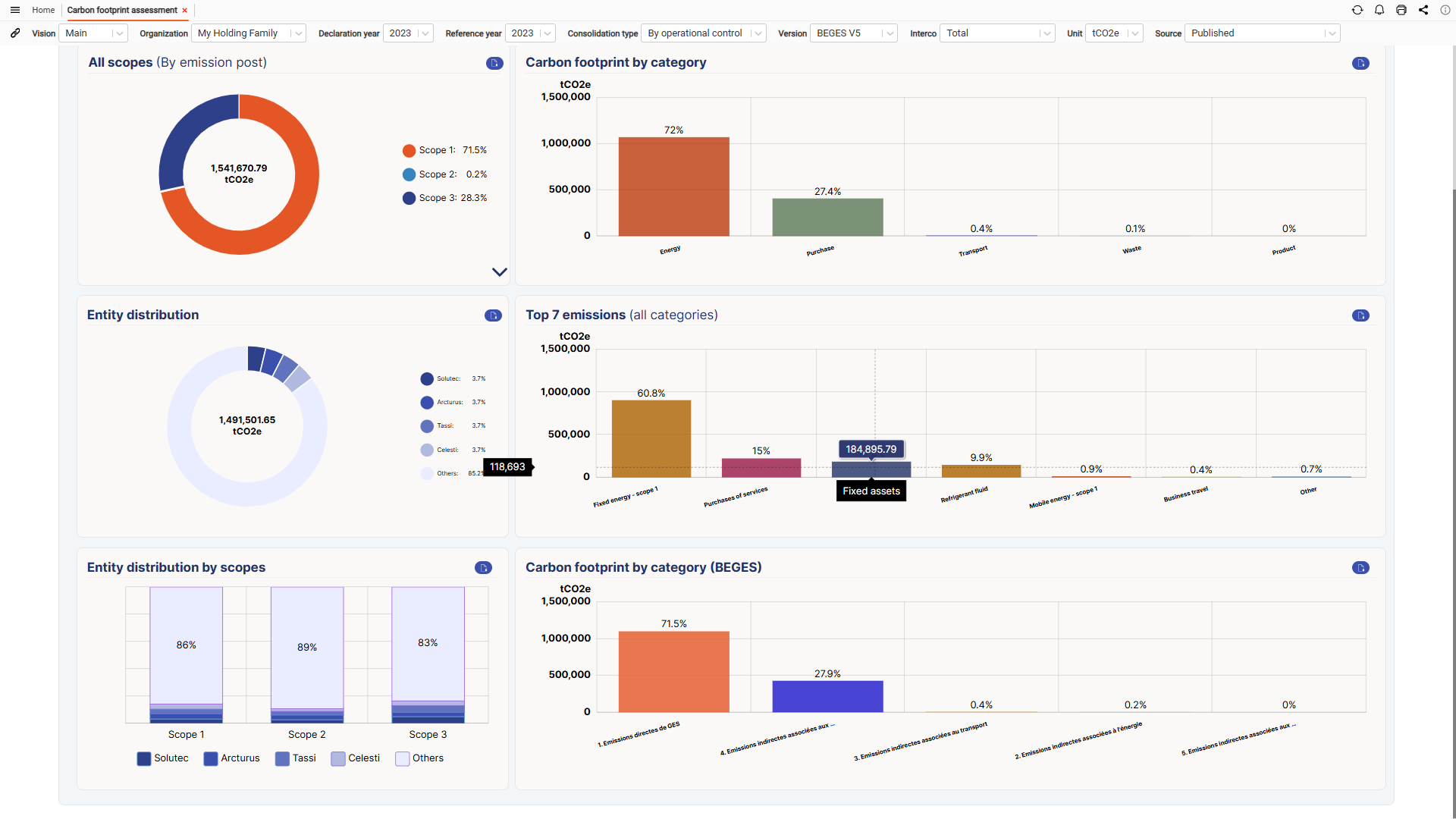Click the refresh icon in top bar
1456x819 pixels.
(x=1357, y=10)
